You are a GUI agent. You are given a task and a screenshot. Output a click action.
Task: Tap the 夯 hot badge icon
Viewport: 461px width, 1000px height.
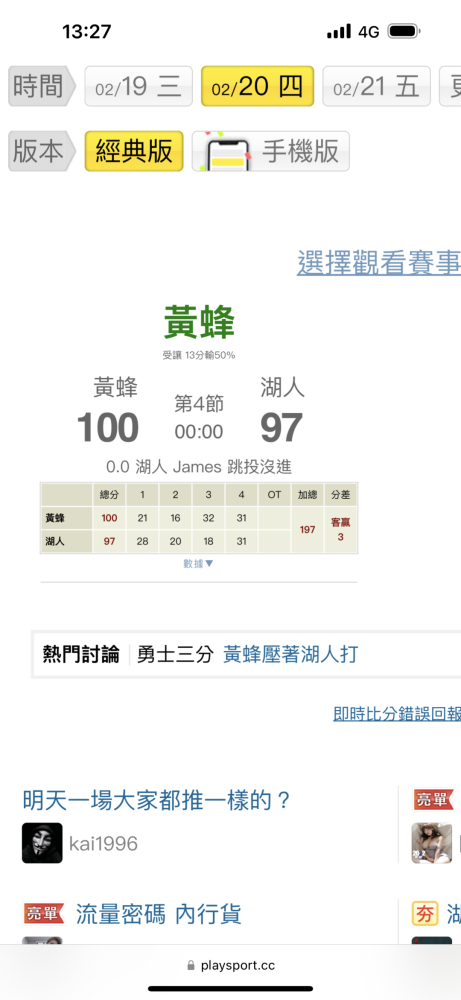(x=425, y=913)
